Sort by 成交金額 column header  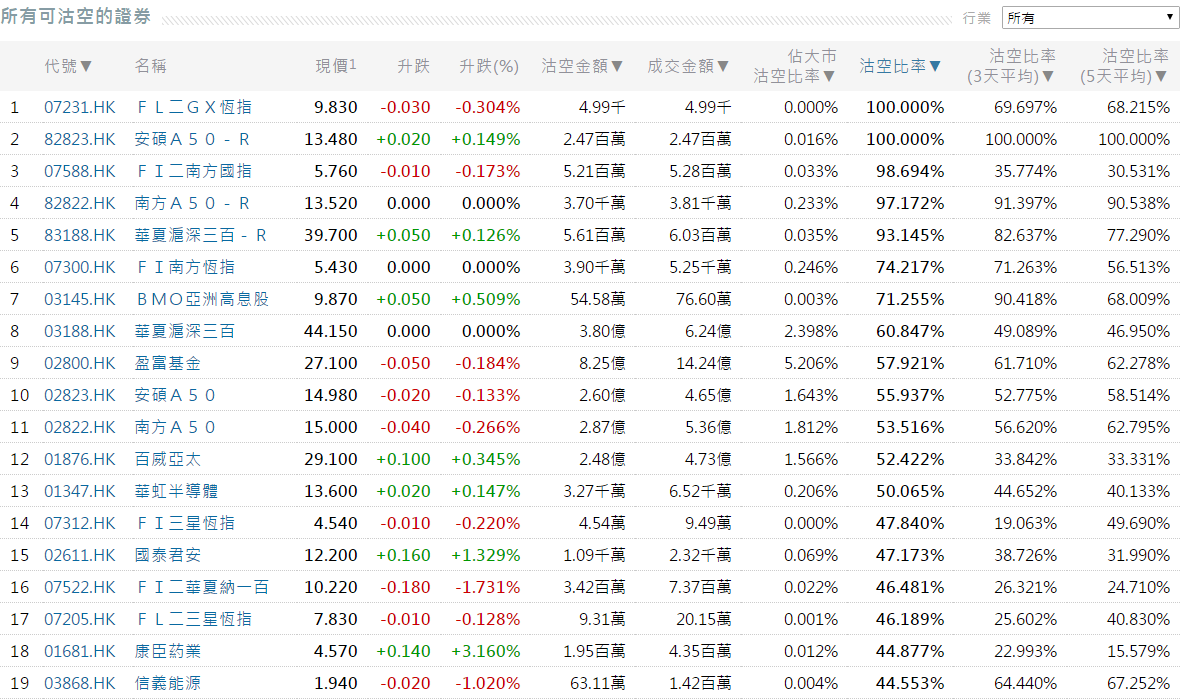tap(688, 66)
